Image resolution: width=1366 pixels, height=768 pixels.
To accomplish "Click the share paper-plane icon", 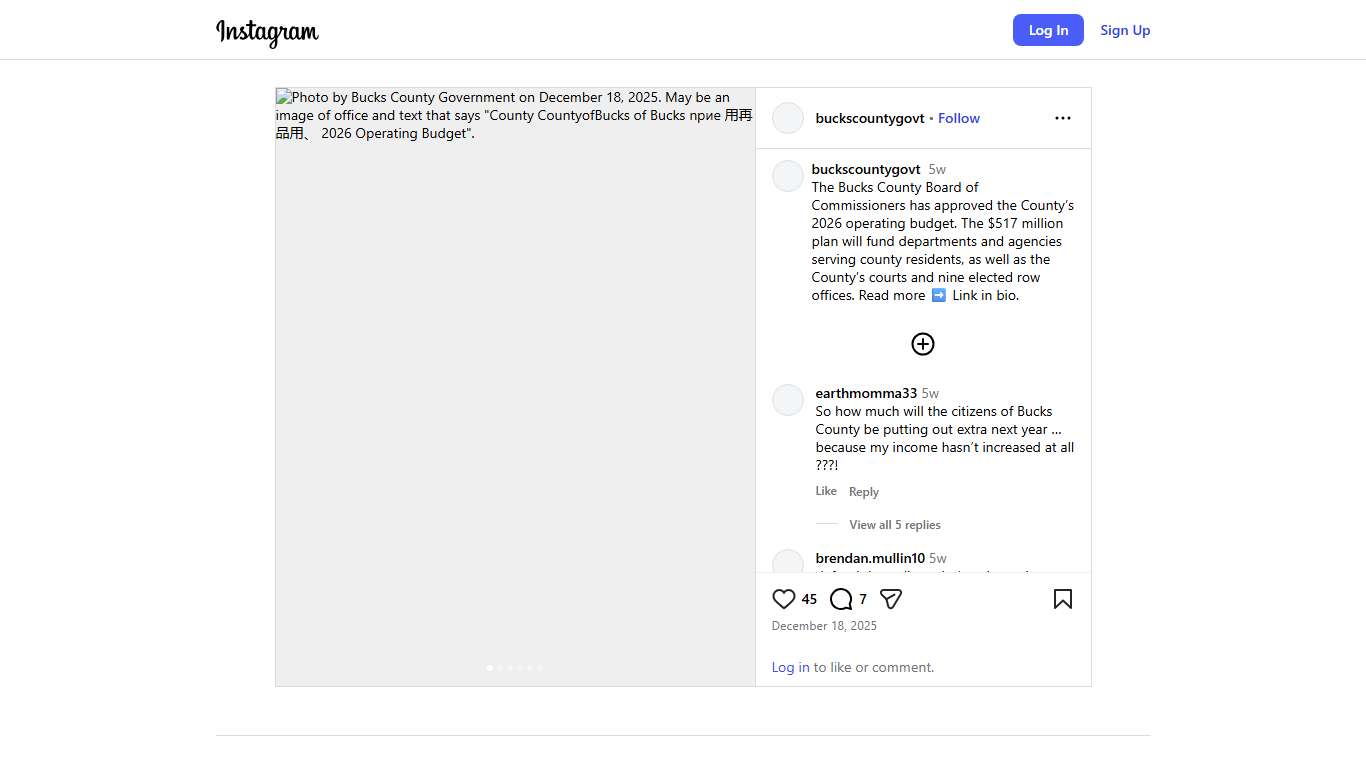I will click(891, 599).
